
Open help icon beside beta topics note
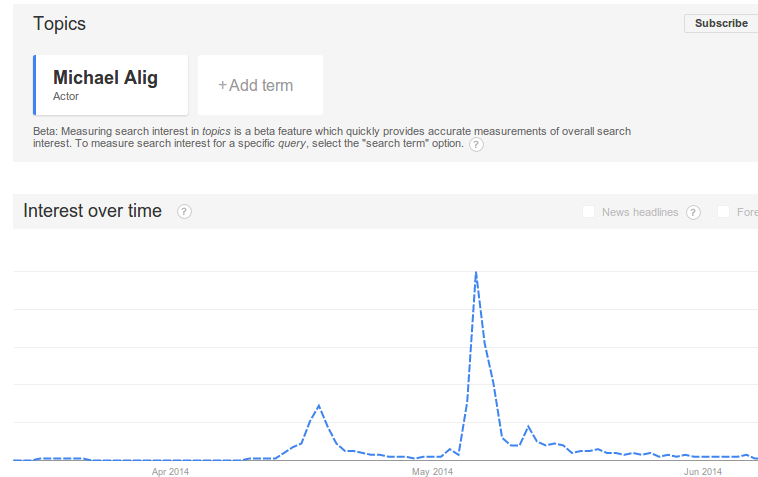click(476, 145)
